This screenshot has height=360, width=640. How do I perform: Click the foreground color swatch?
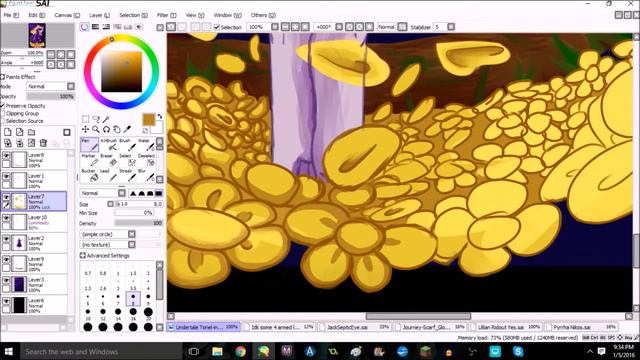[x=149, y=120]
